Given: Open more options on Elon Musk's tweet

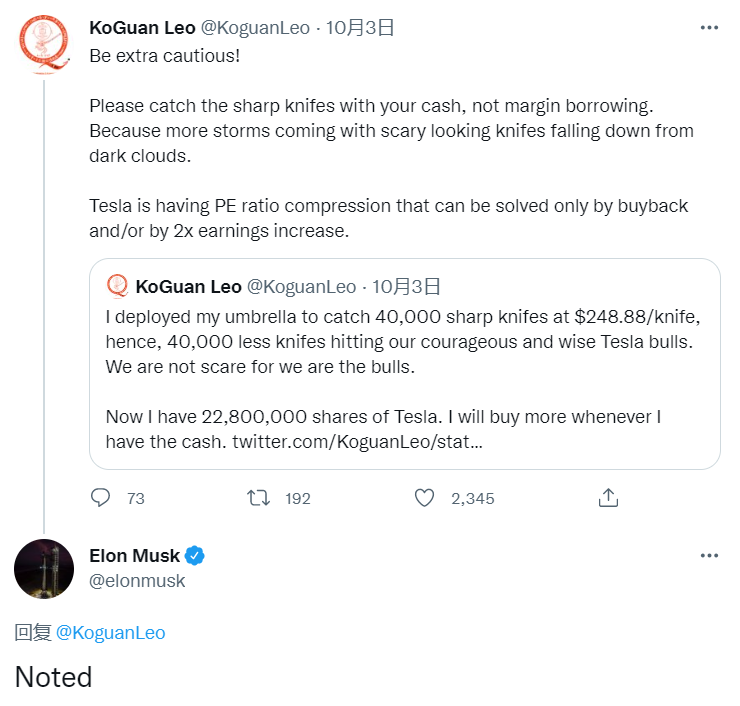Looking at the screenshot, I should 709,556.
